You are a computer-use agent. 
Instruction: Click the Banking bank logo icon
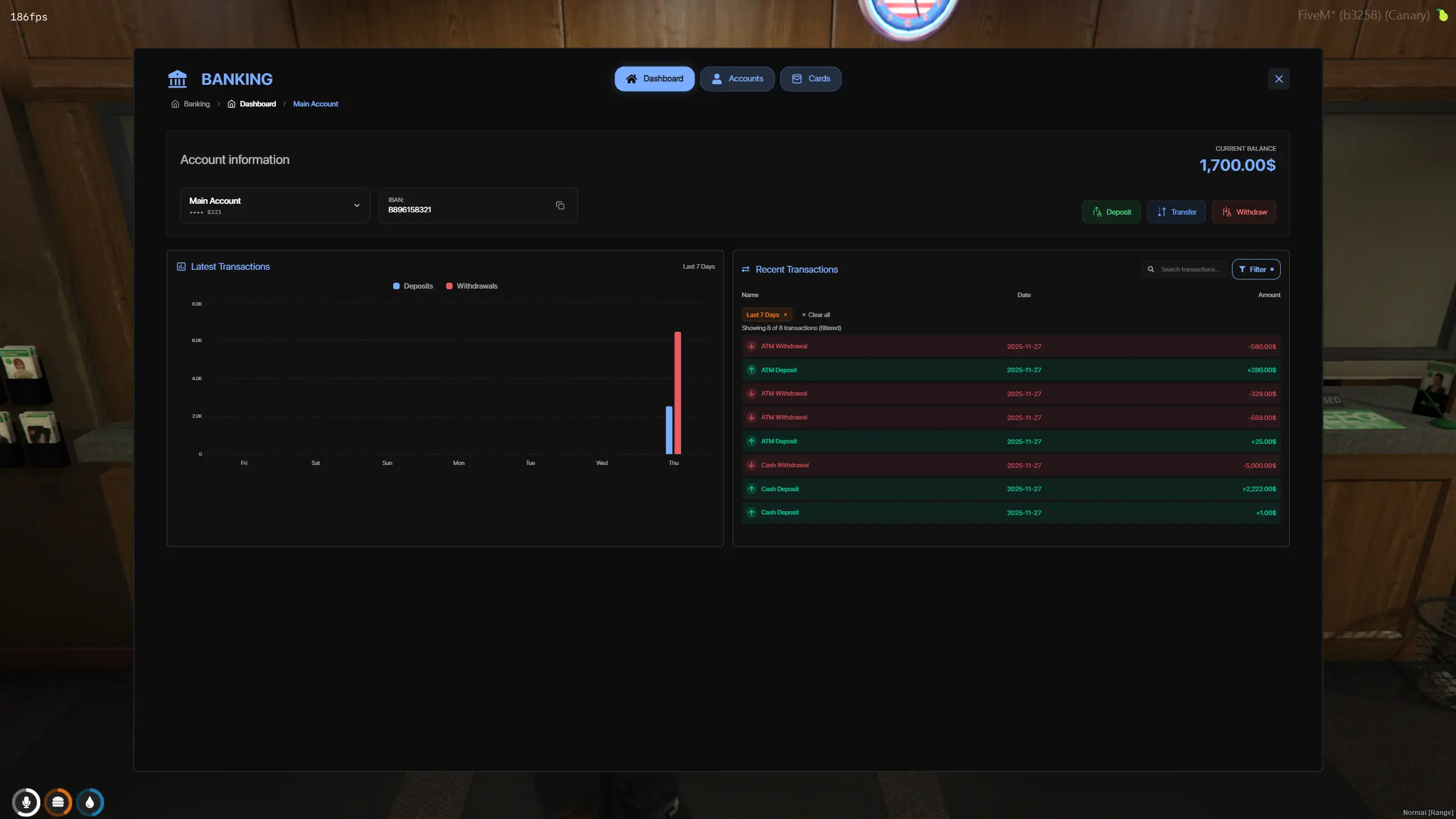(178, 79)
